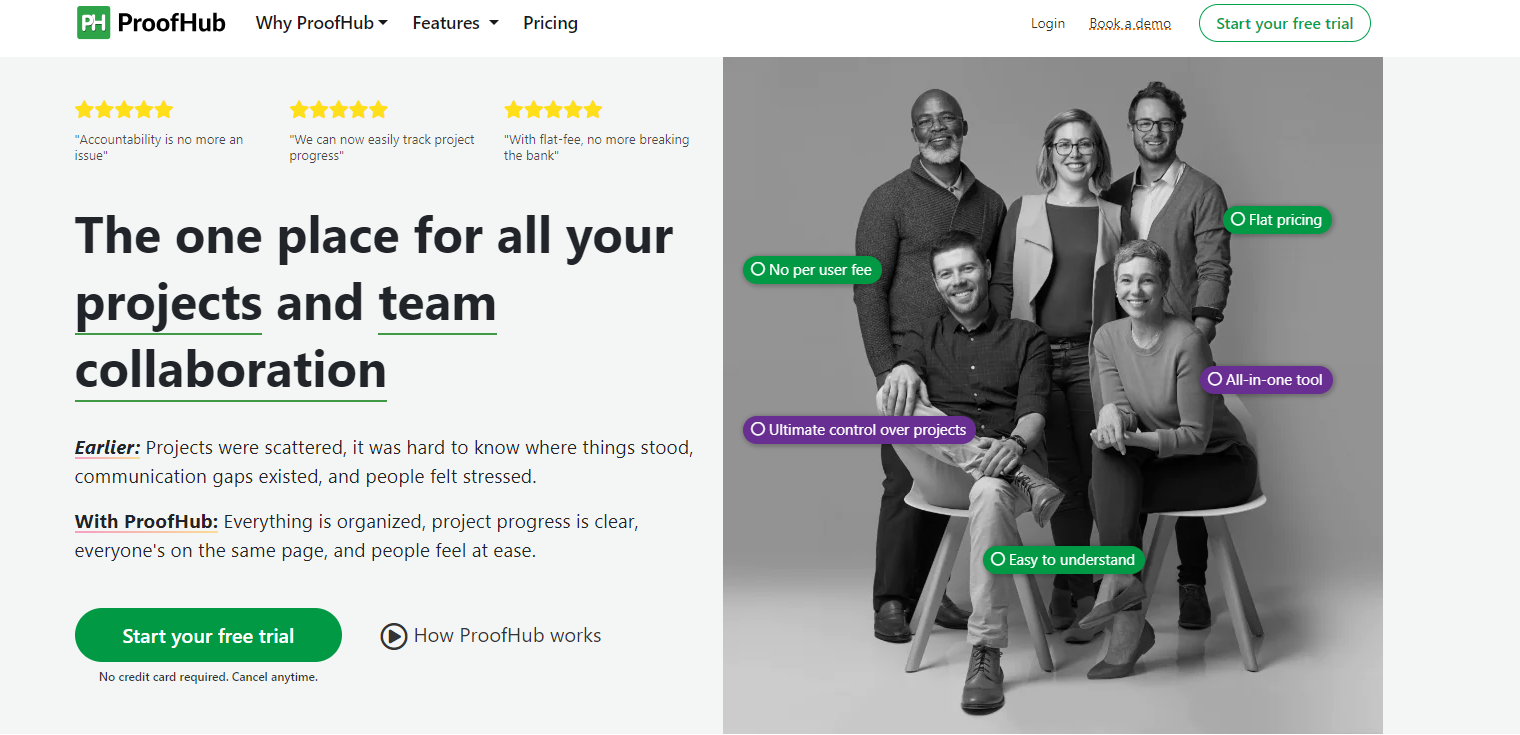Screen dimensions: 1520x735
Task: Click the underlined word team in the headline
Action: click(x=437, y=304)
